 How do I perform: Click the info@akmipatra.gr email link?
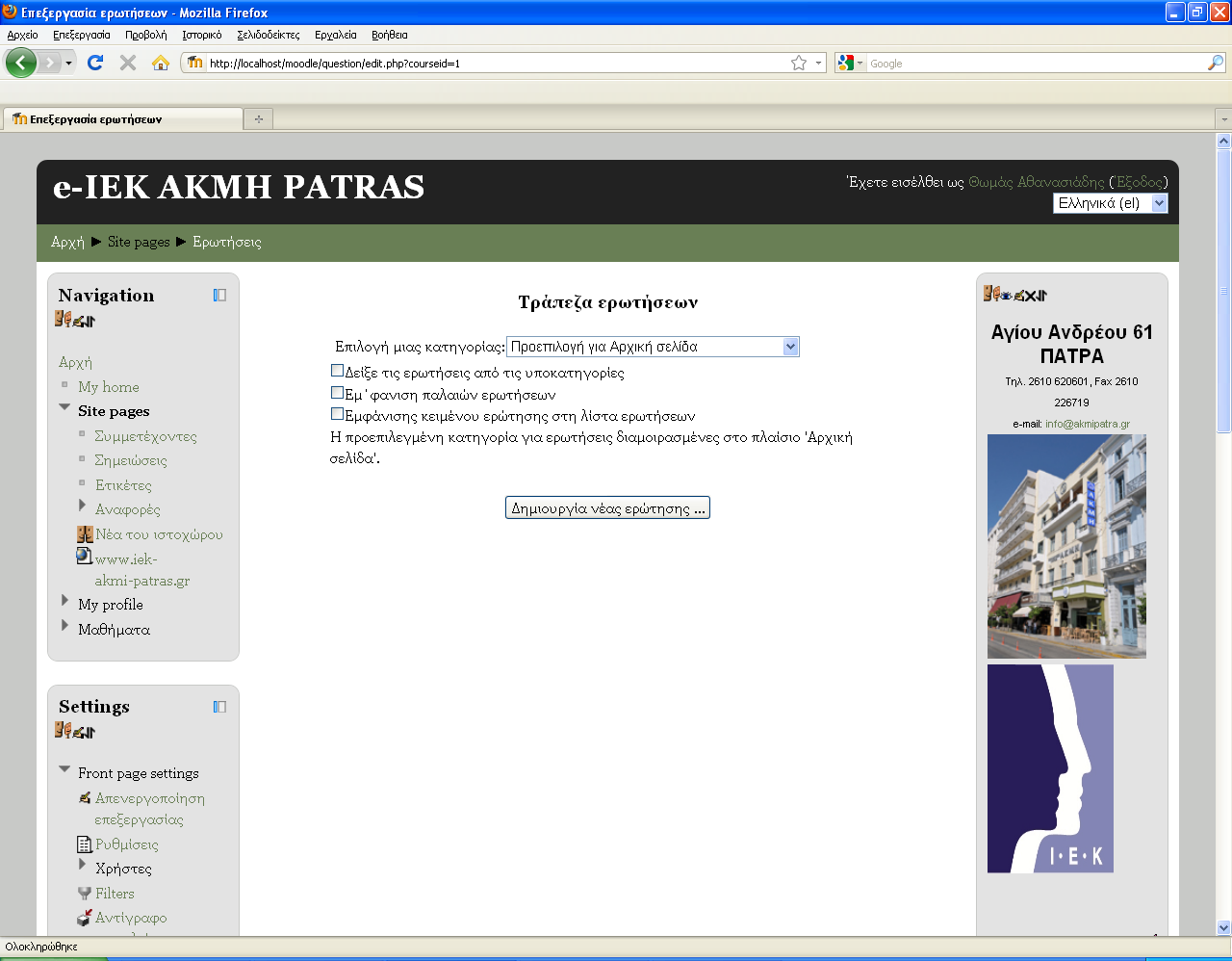1088,424
